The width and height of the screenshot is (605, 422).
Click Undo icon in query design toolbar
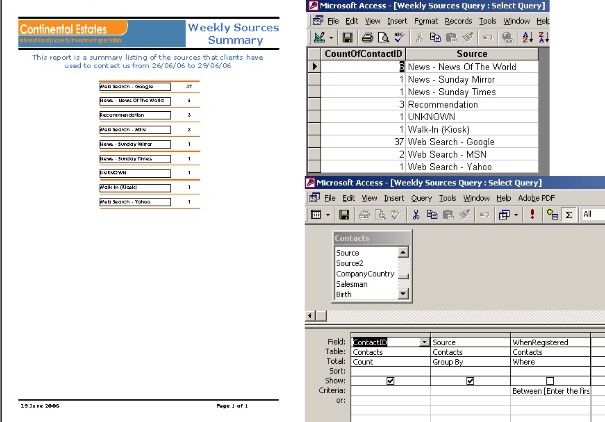(x=484, y=215)
